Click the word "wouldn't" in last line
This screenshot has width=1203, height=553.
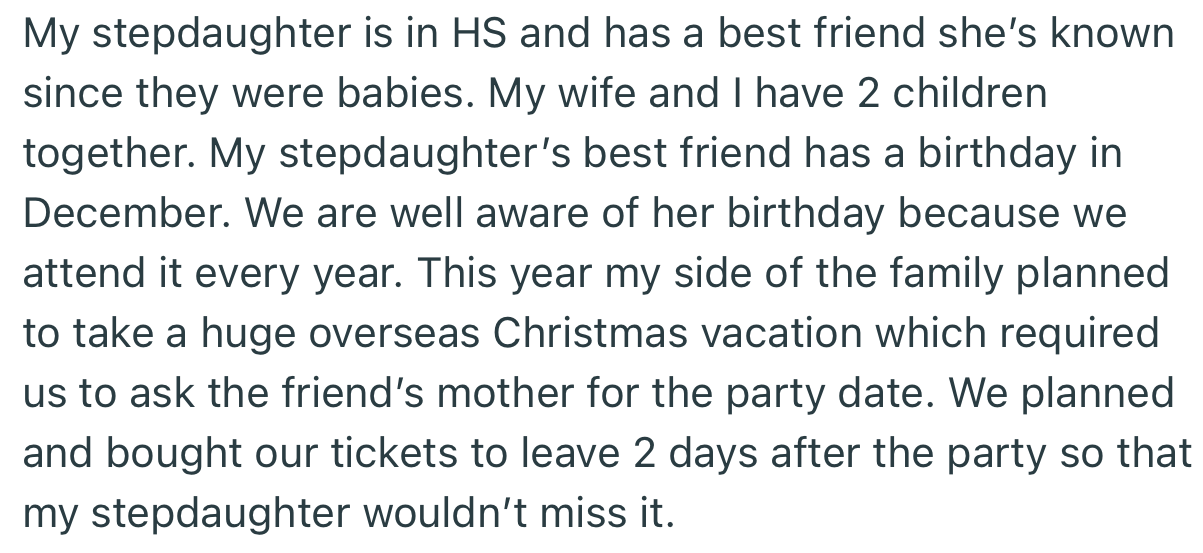pyautogui.click(x=422, y=513)
